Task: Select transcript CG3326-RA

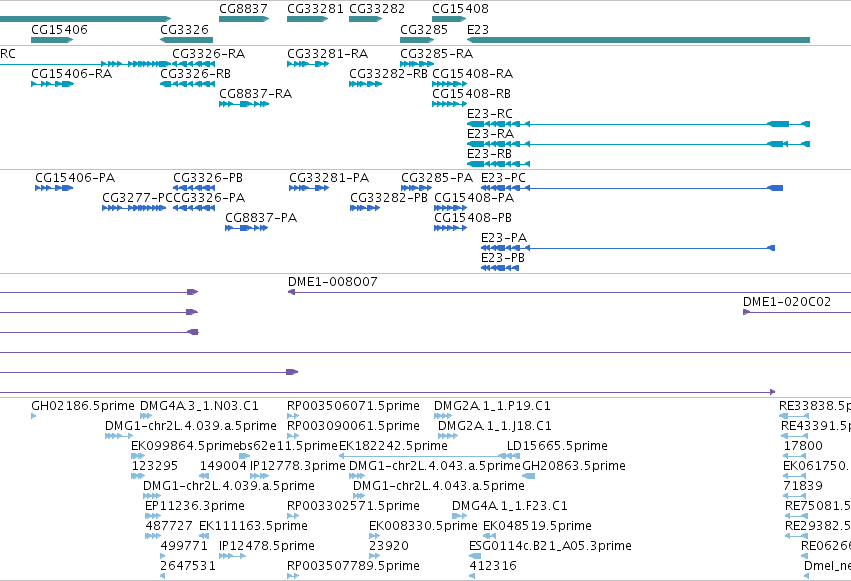Action: (x=193, y=64)
